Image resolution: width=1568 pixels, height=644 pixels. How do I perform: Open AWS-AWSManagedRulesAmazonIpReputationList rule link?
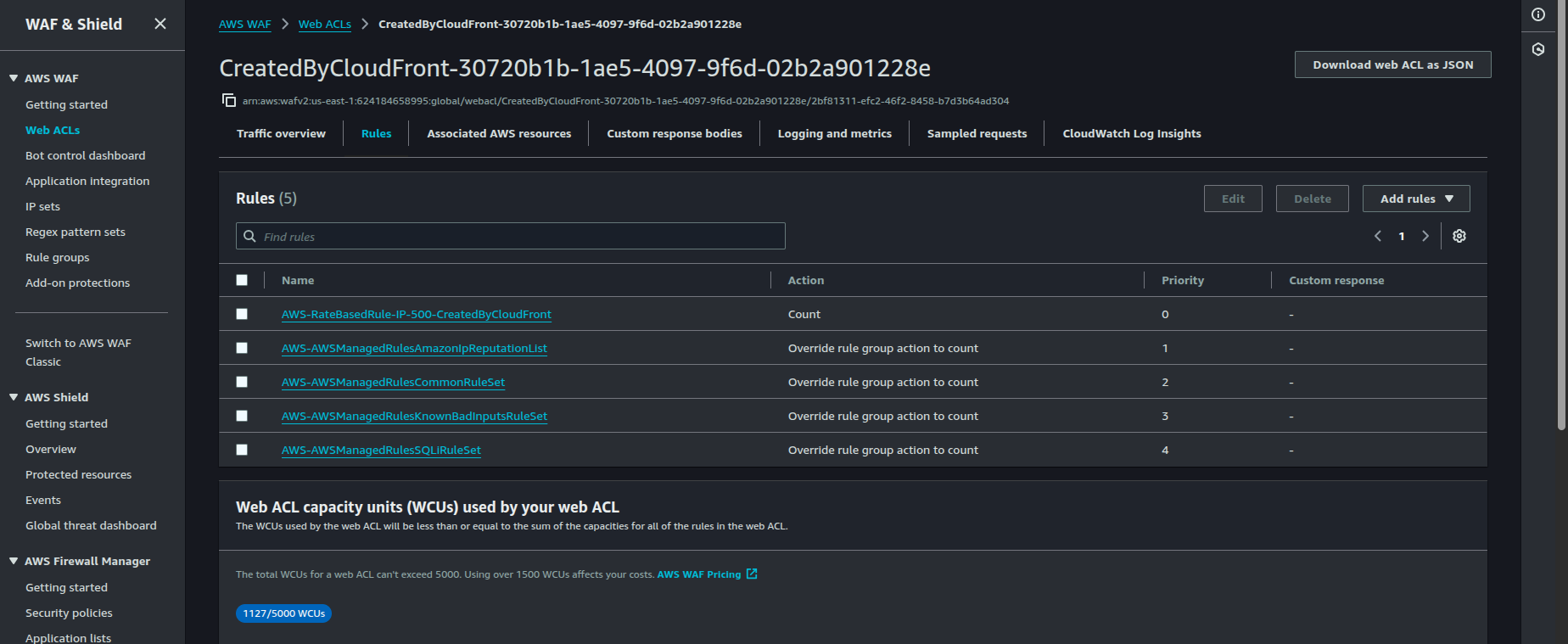pyautogui.click(x=414, y=348)
